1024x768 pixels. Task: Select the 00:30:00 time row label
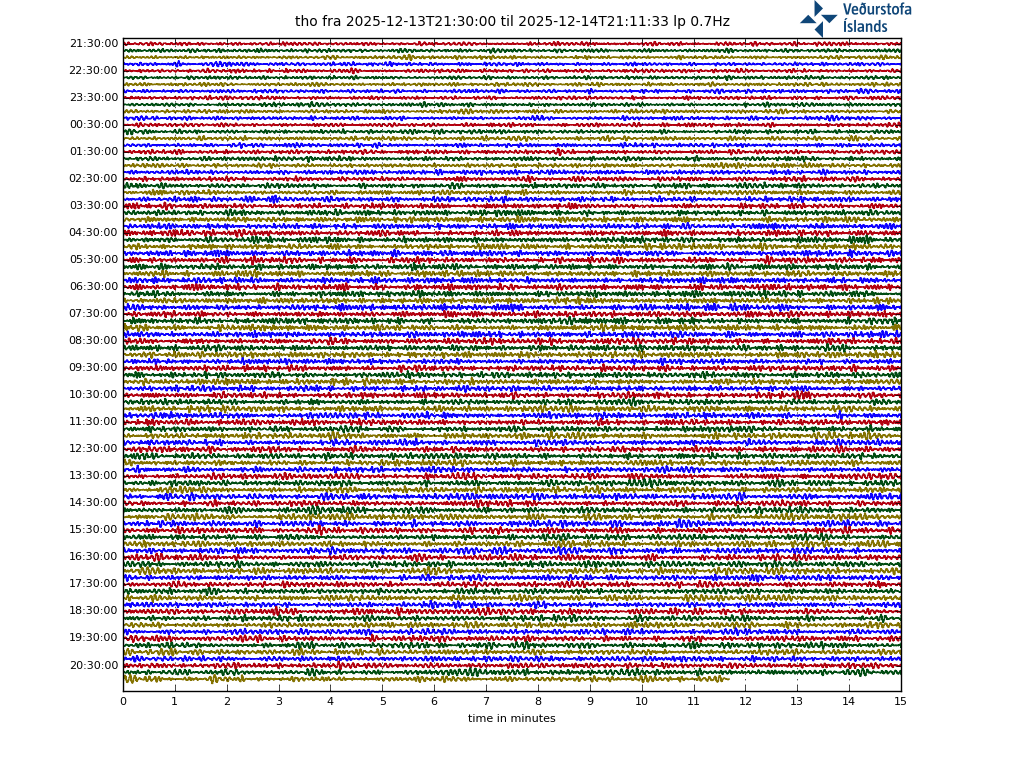coord(94,125)
